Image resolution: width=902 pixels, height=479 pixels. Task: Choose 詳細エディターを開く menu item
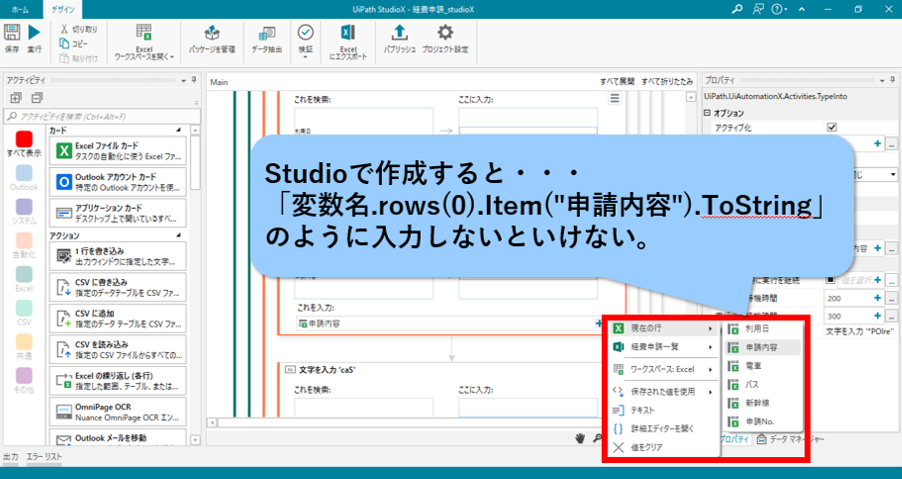662,429
